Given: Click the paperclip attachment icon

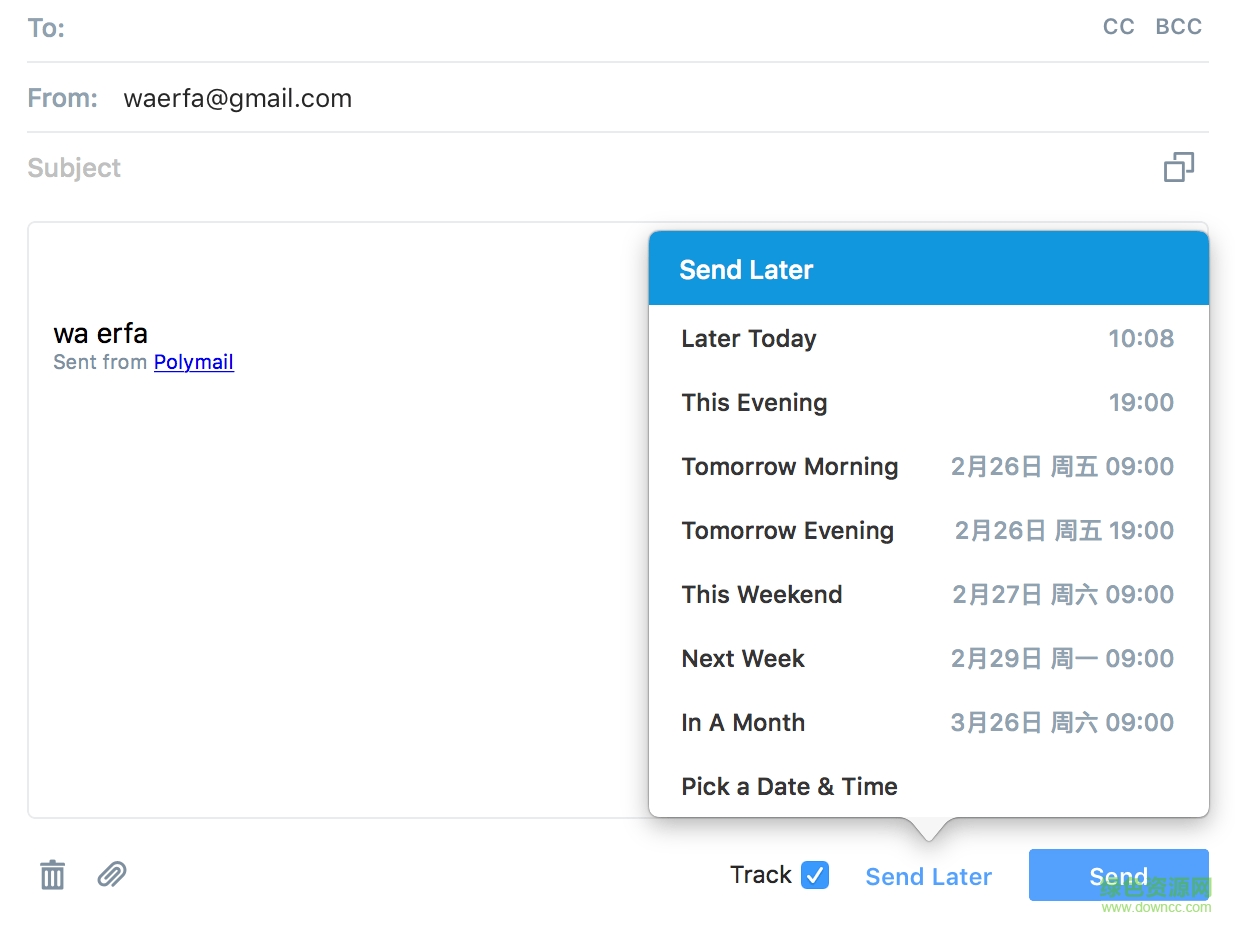Looking at the screenshot, I should [112, 875].
